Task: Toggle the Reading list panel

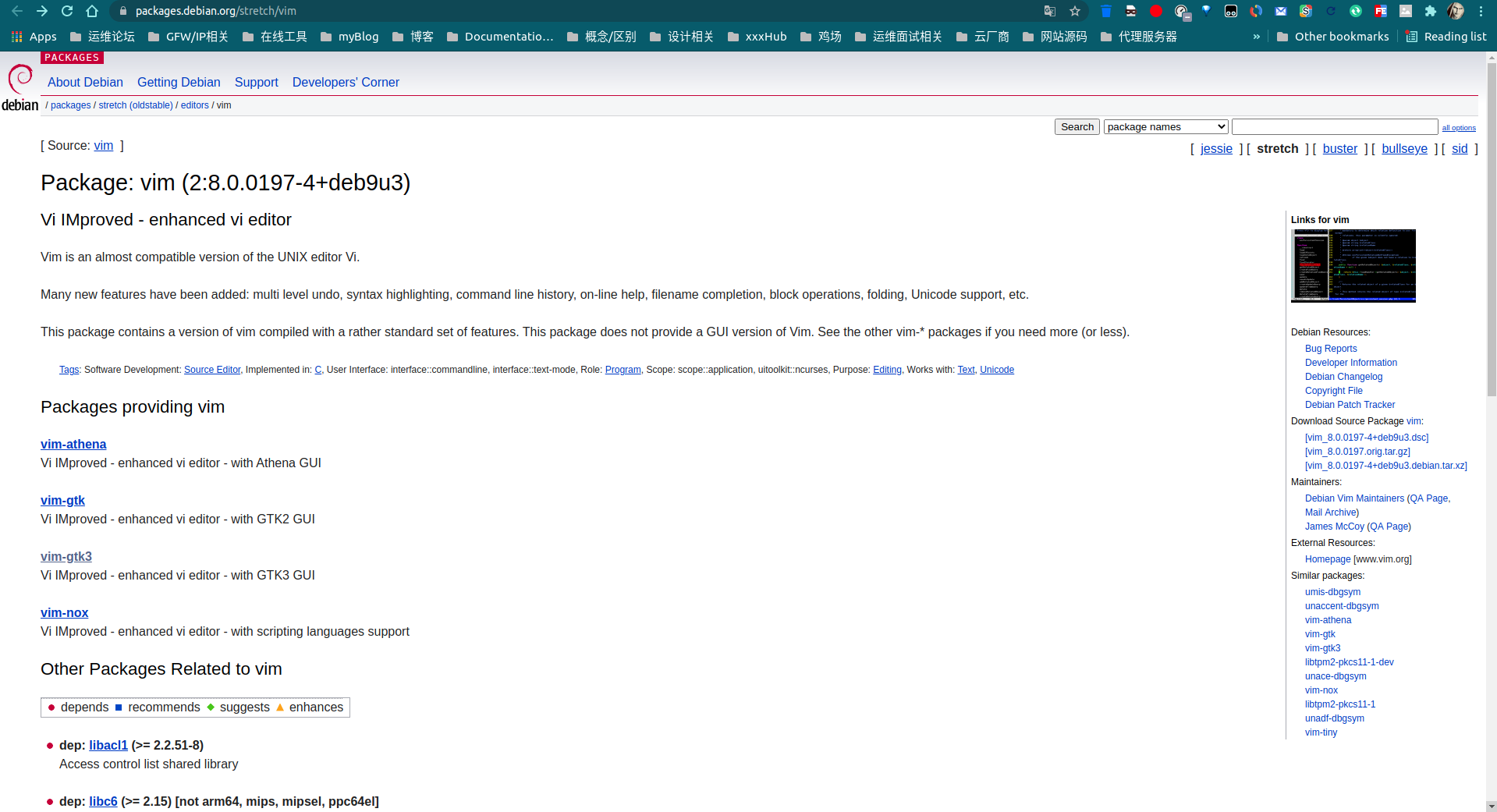Action: click(x=1446, y=36)
